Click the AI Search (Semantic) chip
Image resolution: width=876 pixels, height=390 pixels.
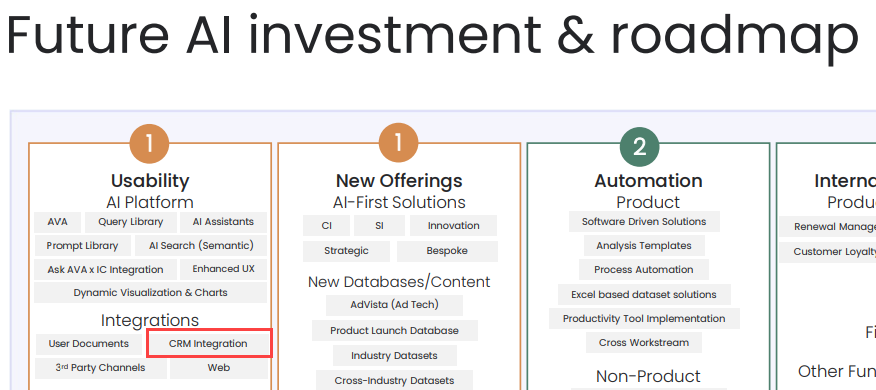201,246
